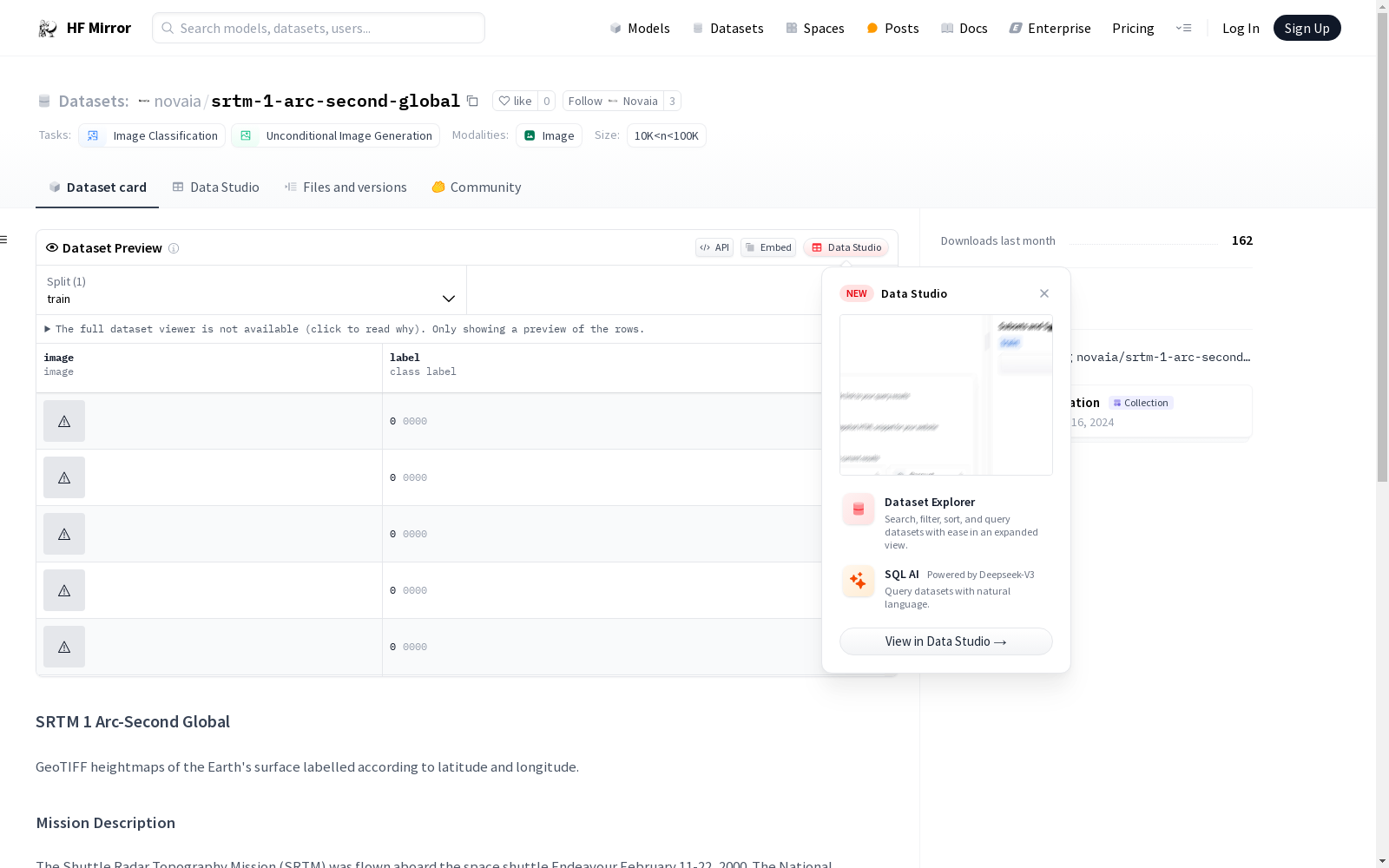The image size is (1389, 868).
Task: Click the Dataset Explorer description title
Action: click(x=930, y=502)
